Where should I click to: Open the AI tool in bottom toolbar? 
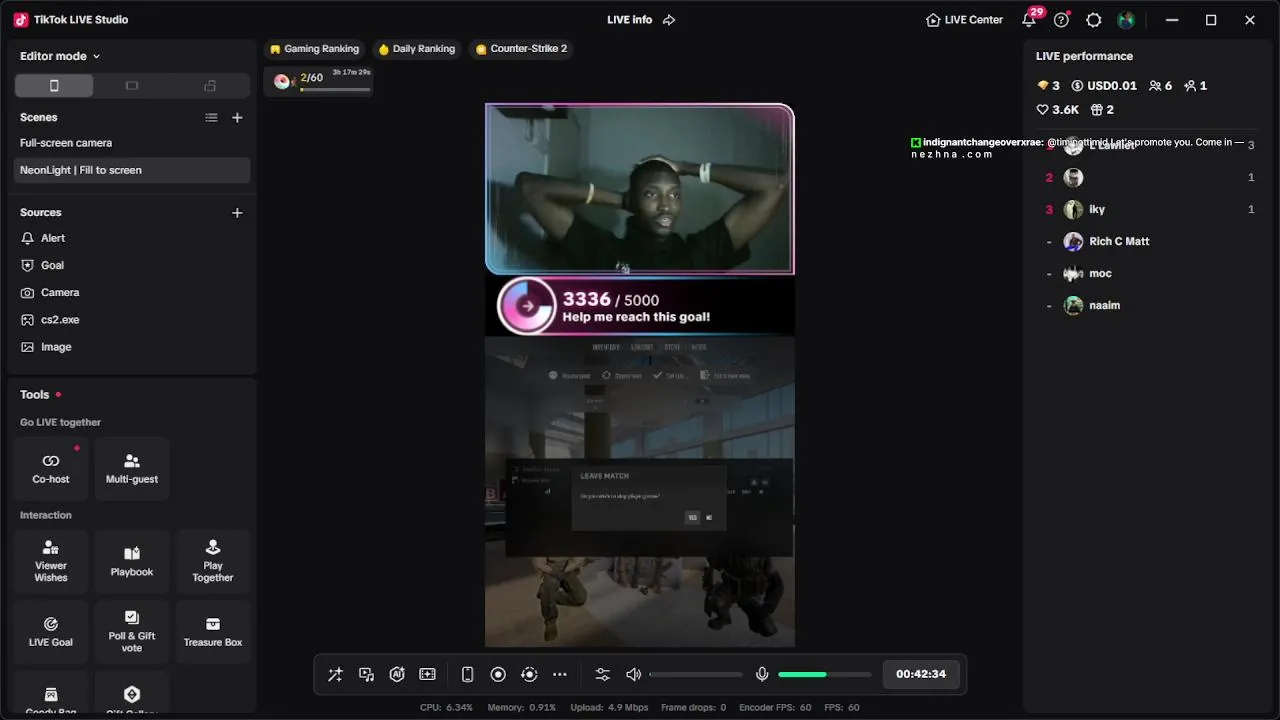397,674
